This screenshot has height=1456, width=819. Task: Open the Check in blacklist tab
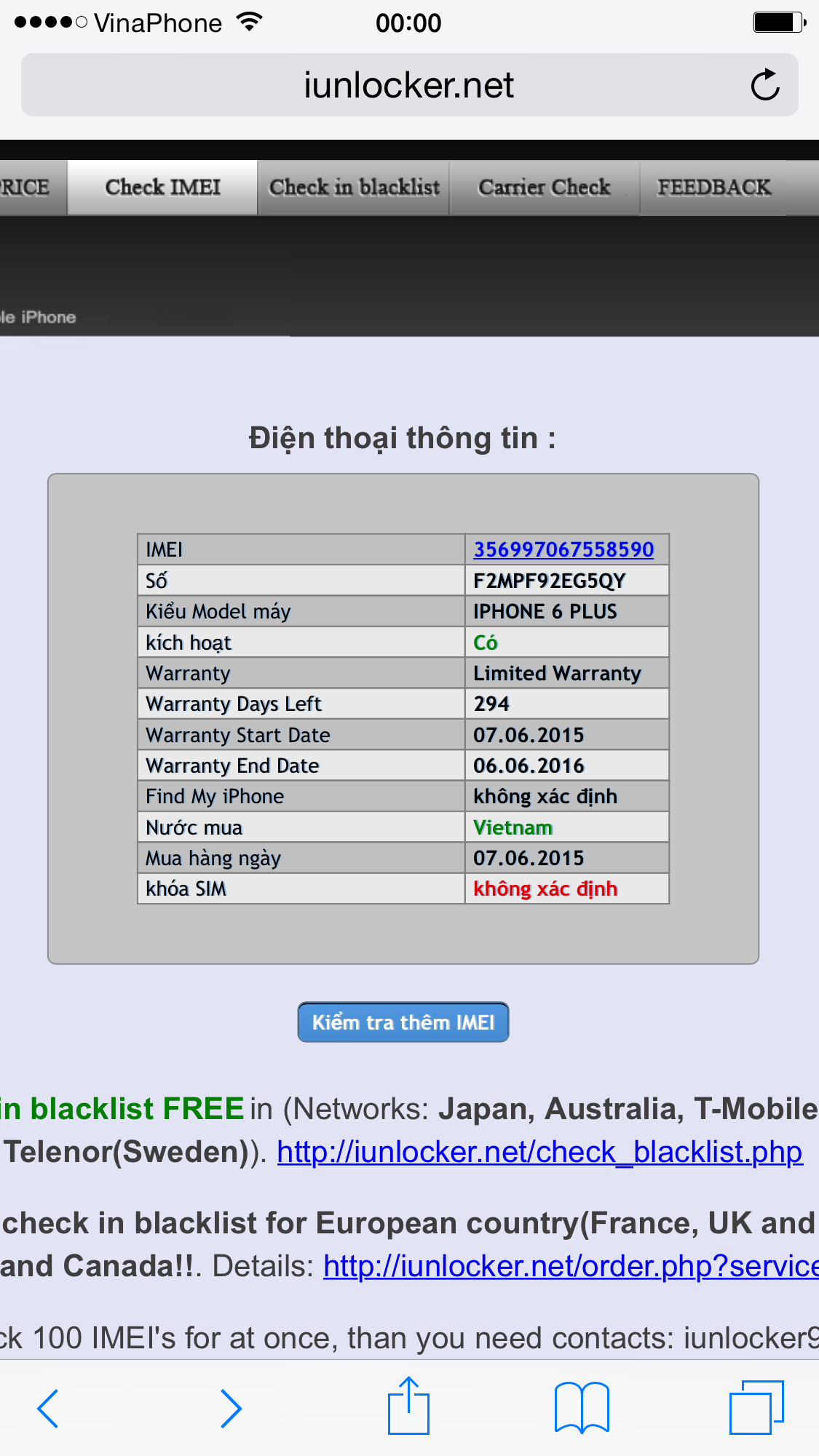coord(354,188)
